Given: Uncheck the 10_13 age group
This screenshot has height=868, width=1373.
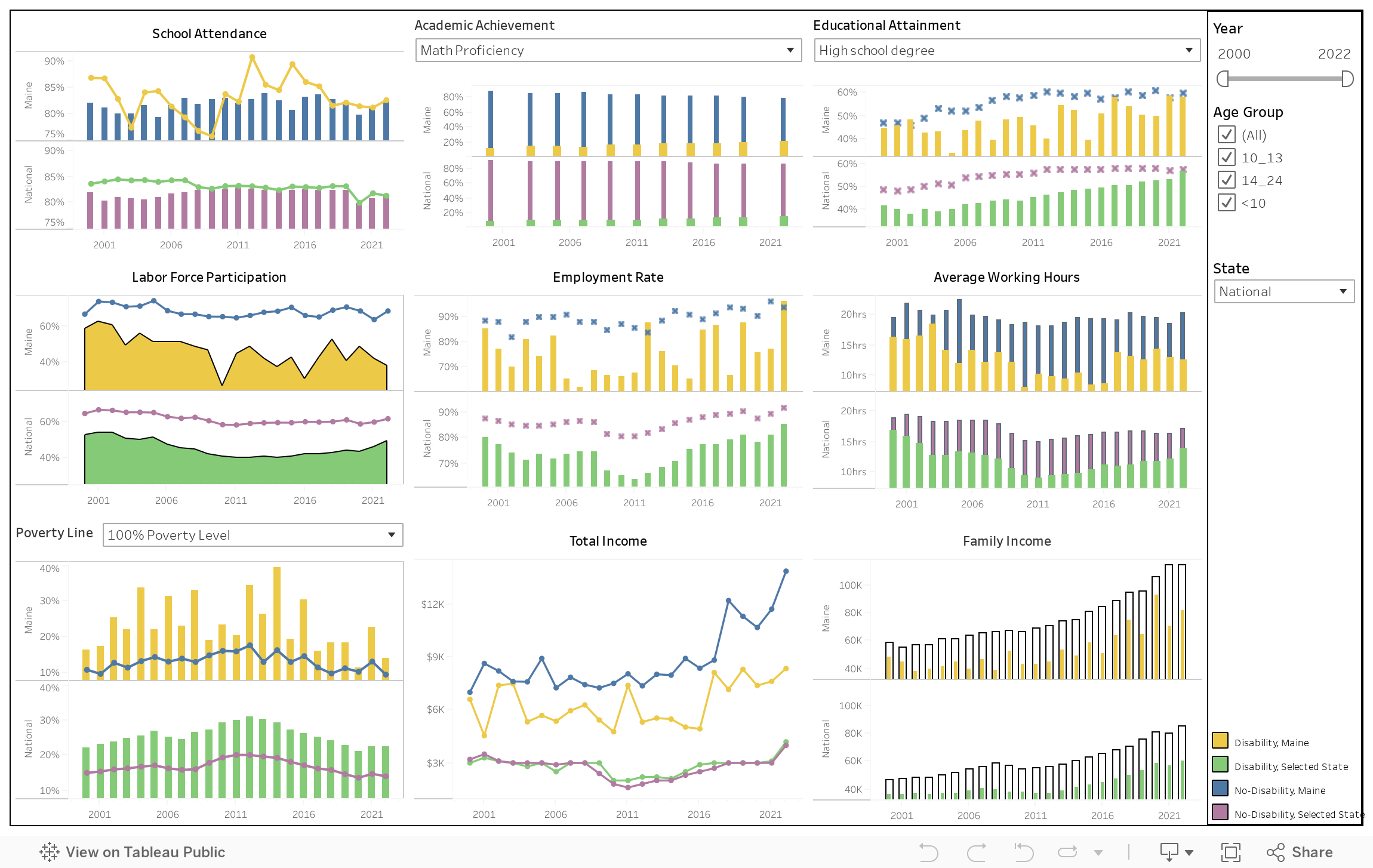Looking at the screenshot, I should 1227,158.
